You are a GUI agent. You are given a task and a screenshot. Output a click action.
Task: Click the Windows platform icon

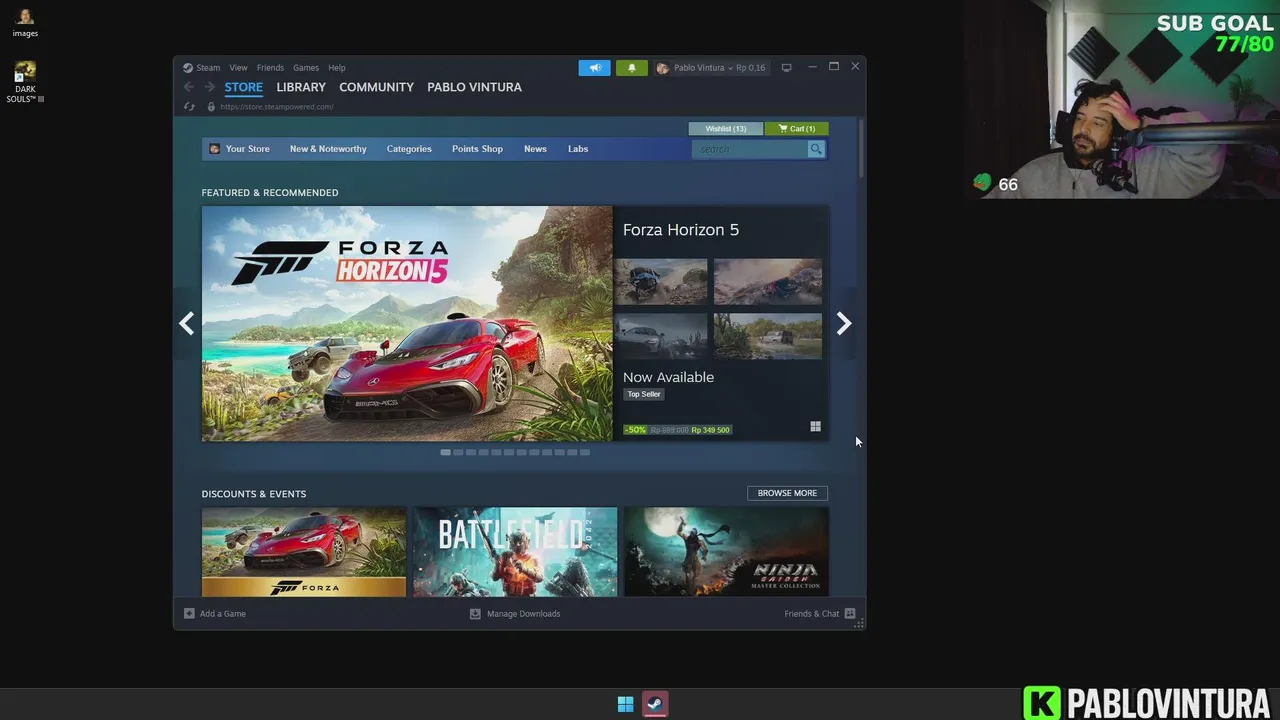815,427
